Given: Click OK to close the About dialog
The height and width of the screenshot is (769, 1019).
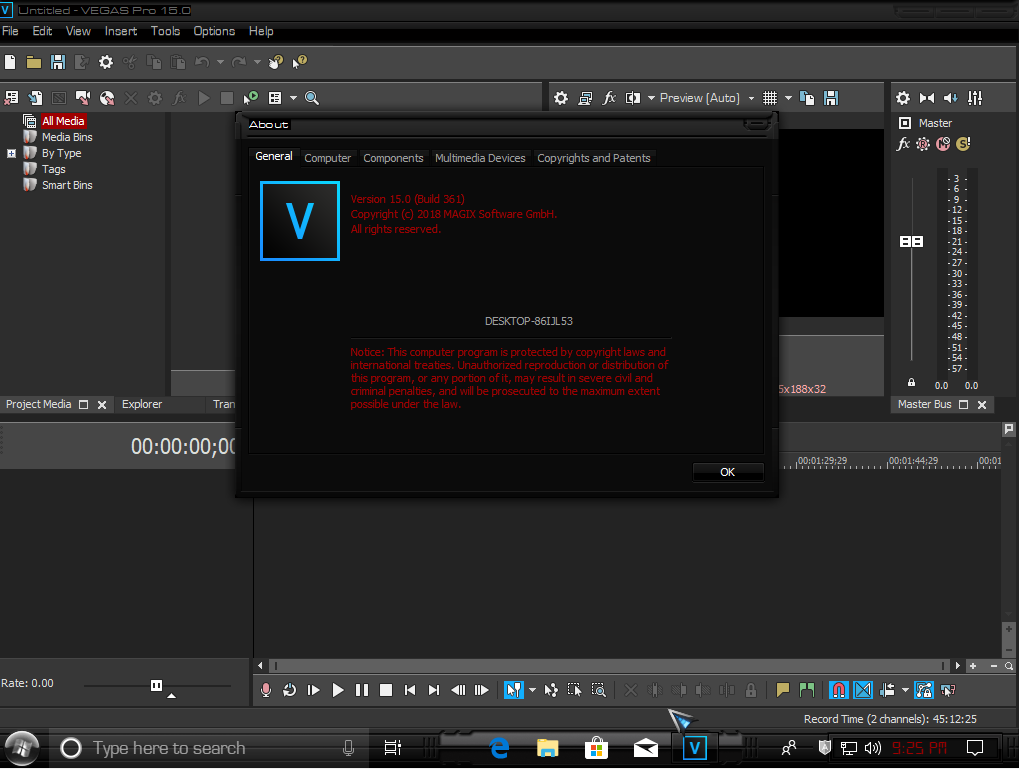Looking at the screenshot, I should point(728,472).
